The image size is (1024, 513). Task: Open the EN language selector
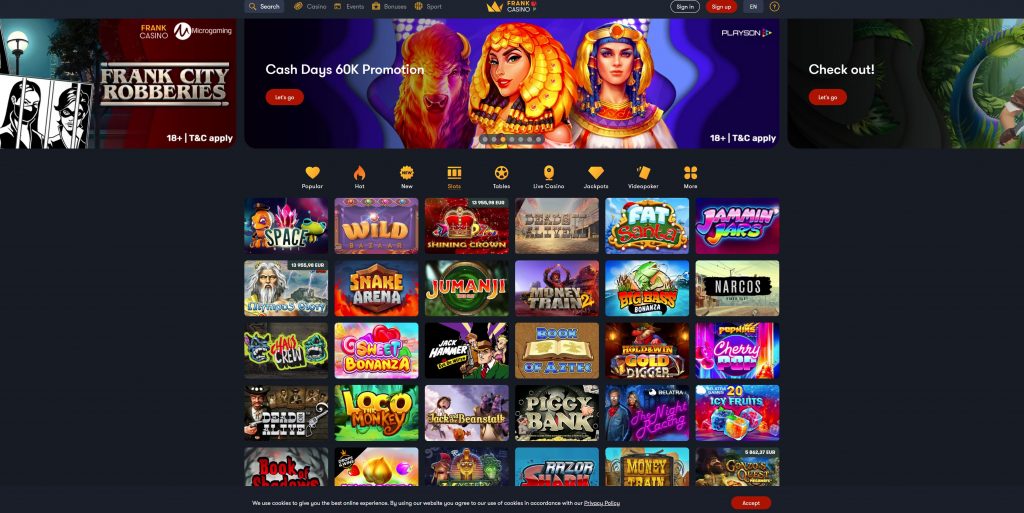point(753,7)
